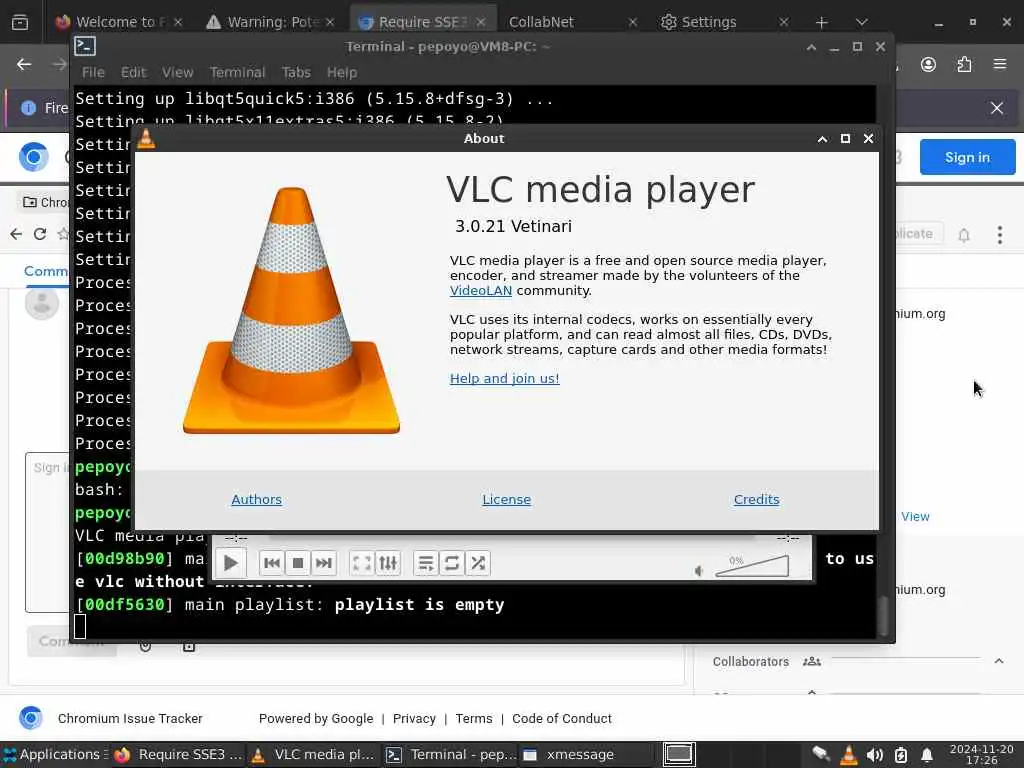
Task: Open Firefox recent browsing view icon
Action: click(x=20, y=22)
